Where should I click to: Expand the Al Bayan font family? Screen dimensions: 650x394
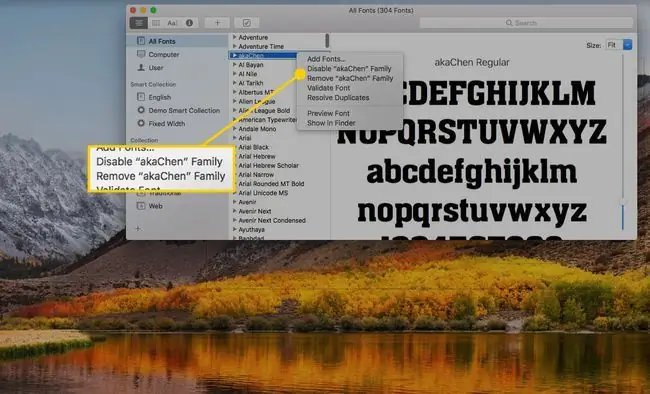coord(235,65)
